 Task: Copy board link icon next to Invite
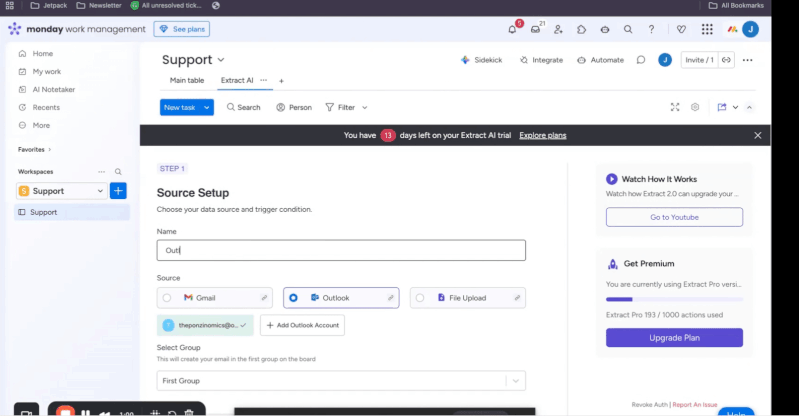727,60
